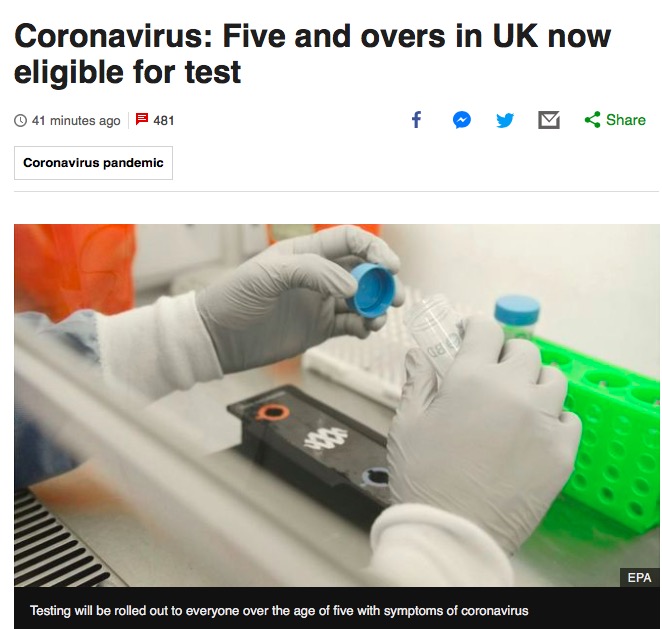Image resolution: width=662 pixels, height=629 pixels.
Task: Open the Coronavirus pandemic topic tag
Action: [93, 163]
